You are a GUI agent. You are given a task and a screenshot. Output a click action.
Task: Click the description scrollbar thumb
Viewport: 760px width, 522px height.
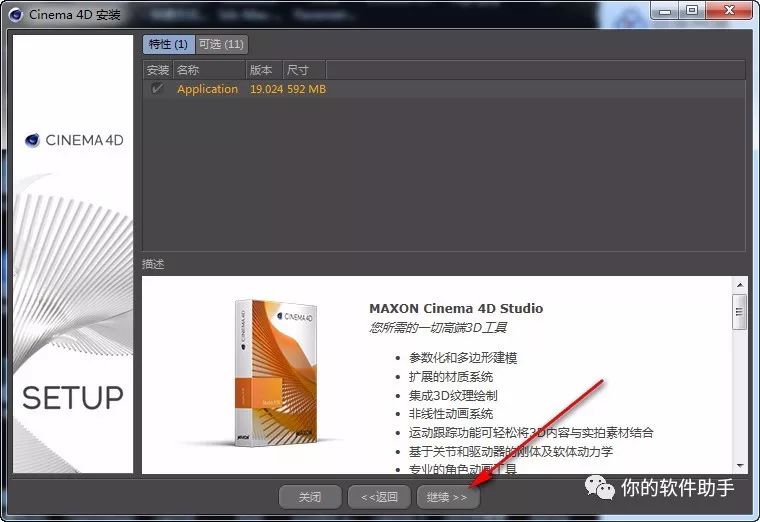pos(740,312)
